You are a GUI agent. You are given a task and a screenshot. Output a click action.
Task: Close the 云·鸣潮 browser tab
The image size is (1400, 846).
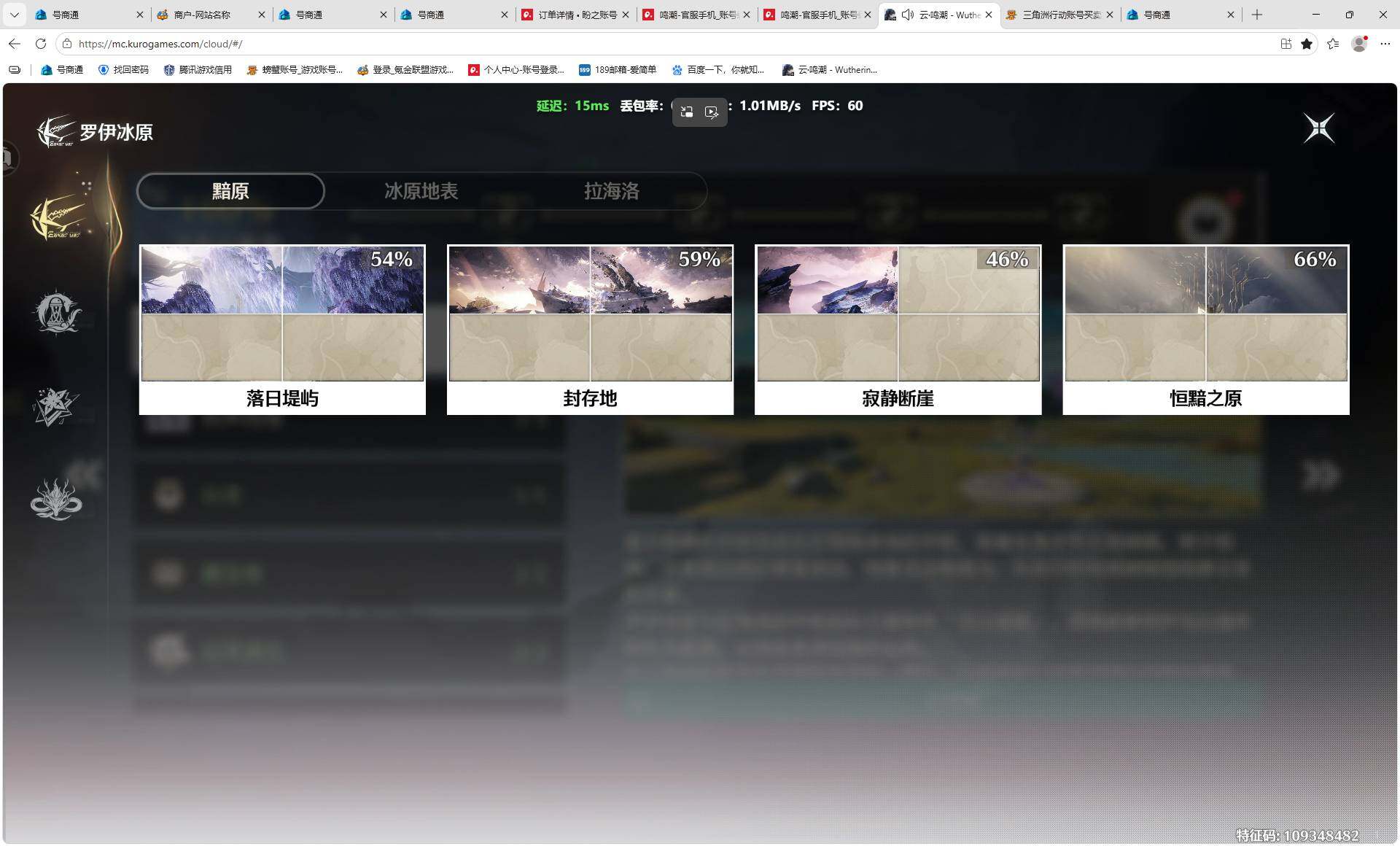tap(989, 15)
